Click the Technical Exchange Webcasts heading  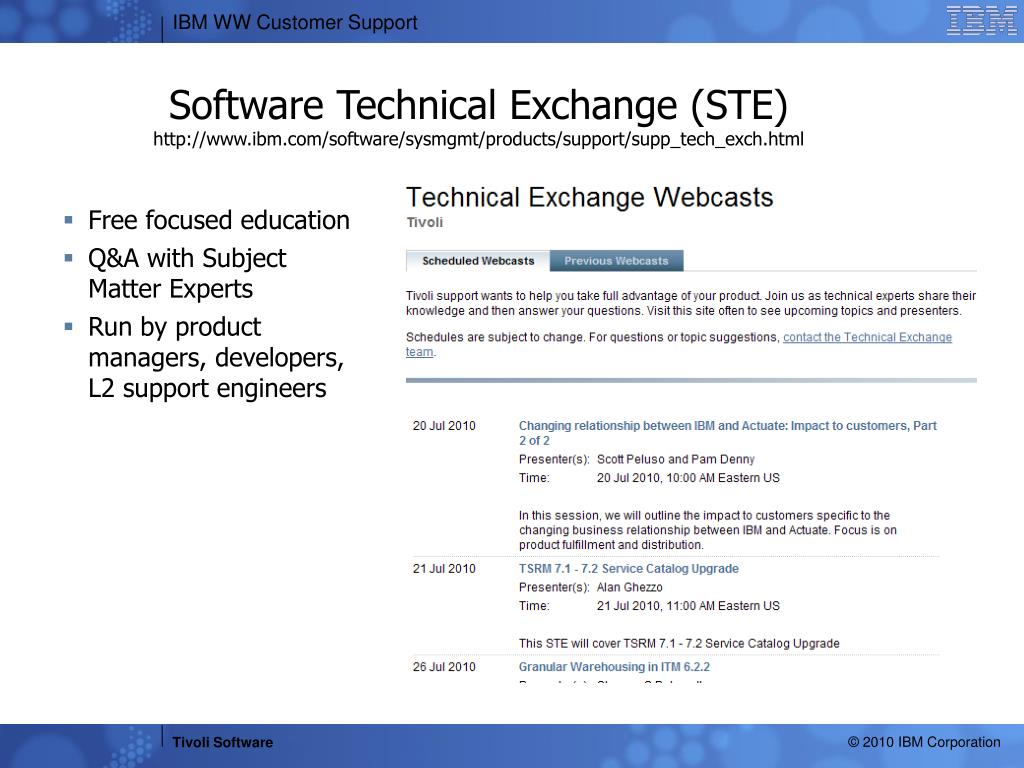589,197
